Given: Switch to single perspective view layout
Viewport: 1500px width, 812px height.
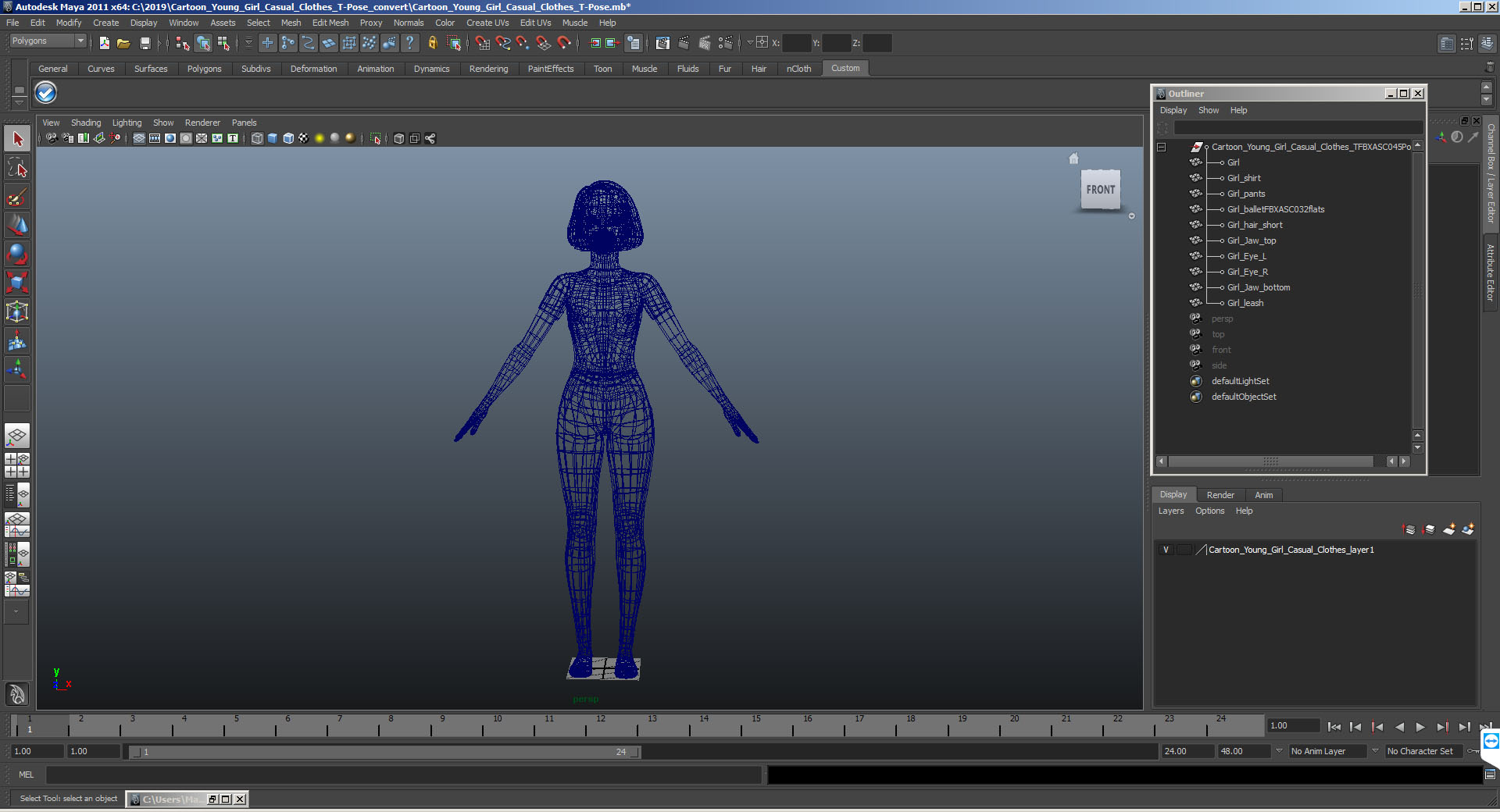Looking at the screenshot, I should coord(17,436).
